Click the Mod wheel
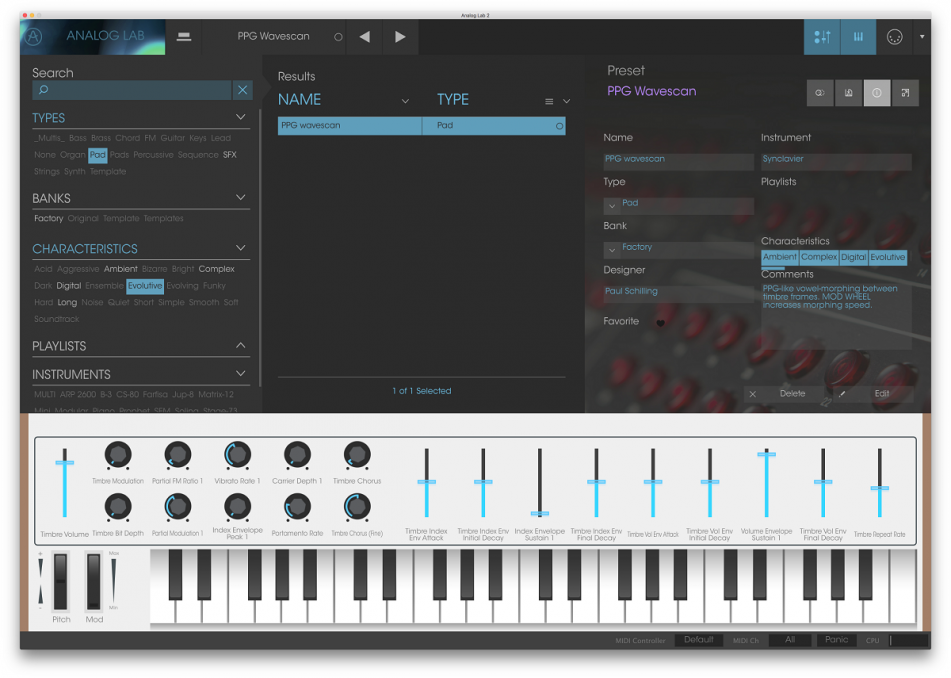This screenshot has width=951, height=678. pos(93,581)
